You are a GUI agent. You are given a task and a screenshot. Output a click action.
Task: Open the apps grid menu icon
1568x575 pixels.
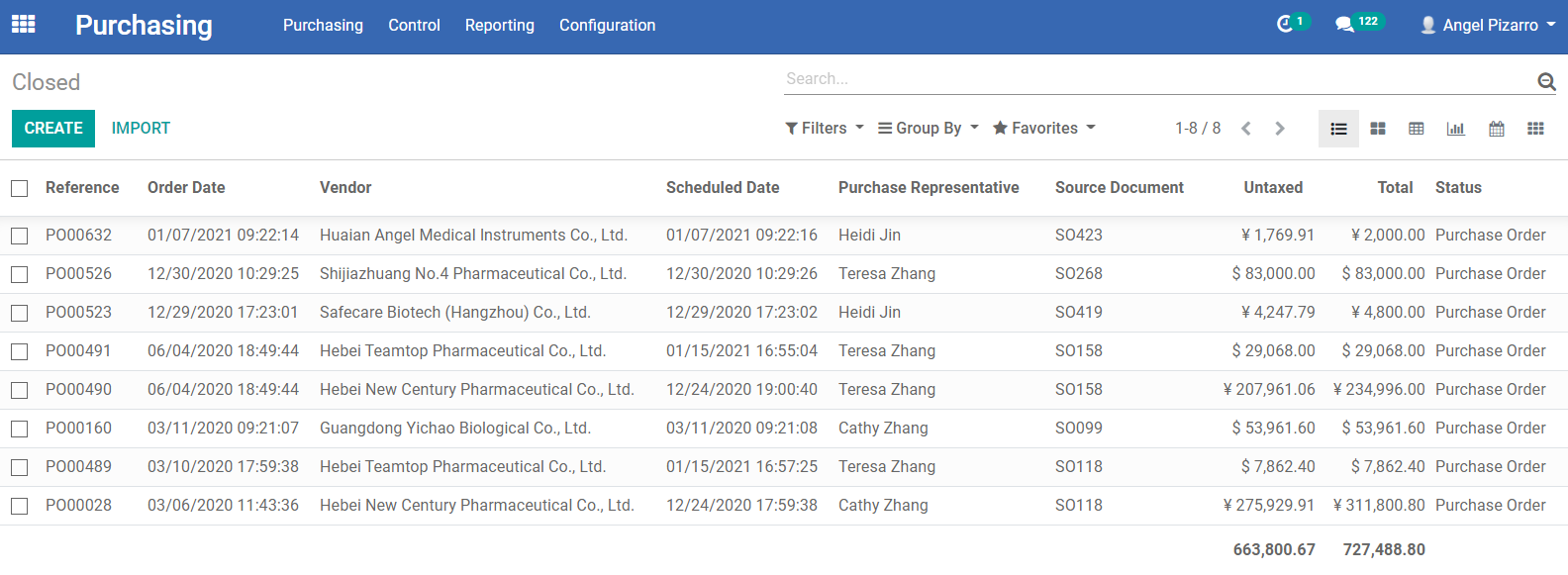click(x=24, y=25)
